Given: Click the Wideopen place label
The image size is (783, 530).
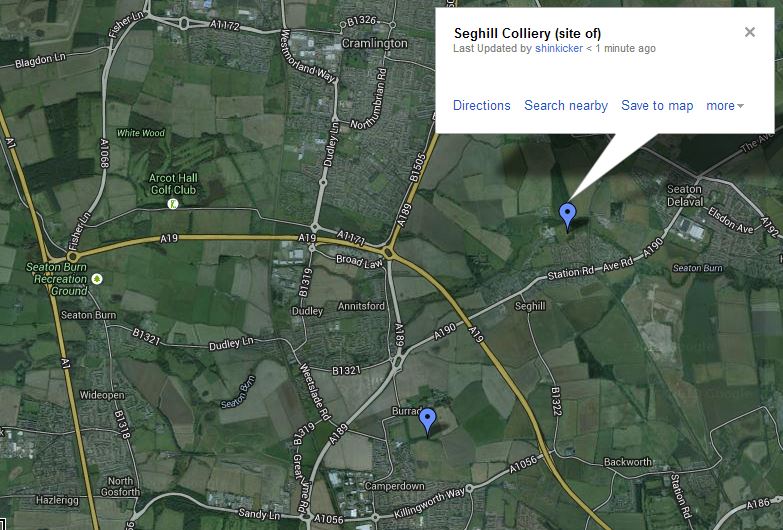Looking at the screenshot, I should (101, 395).
